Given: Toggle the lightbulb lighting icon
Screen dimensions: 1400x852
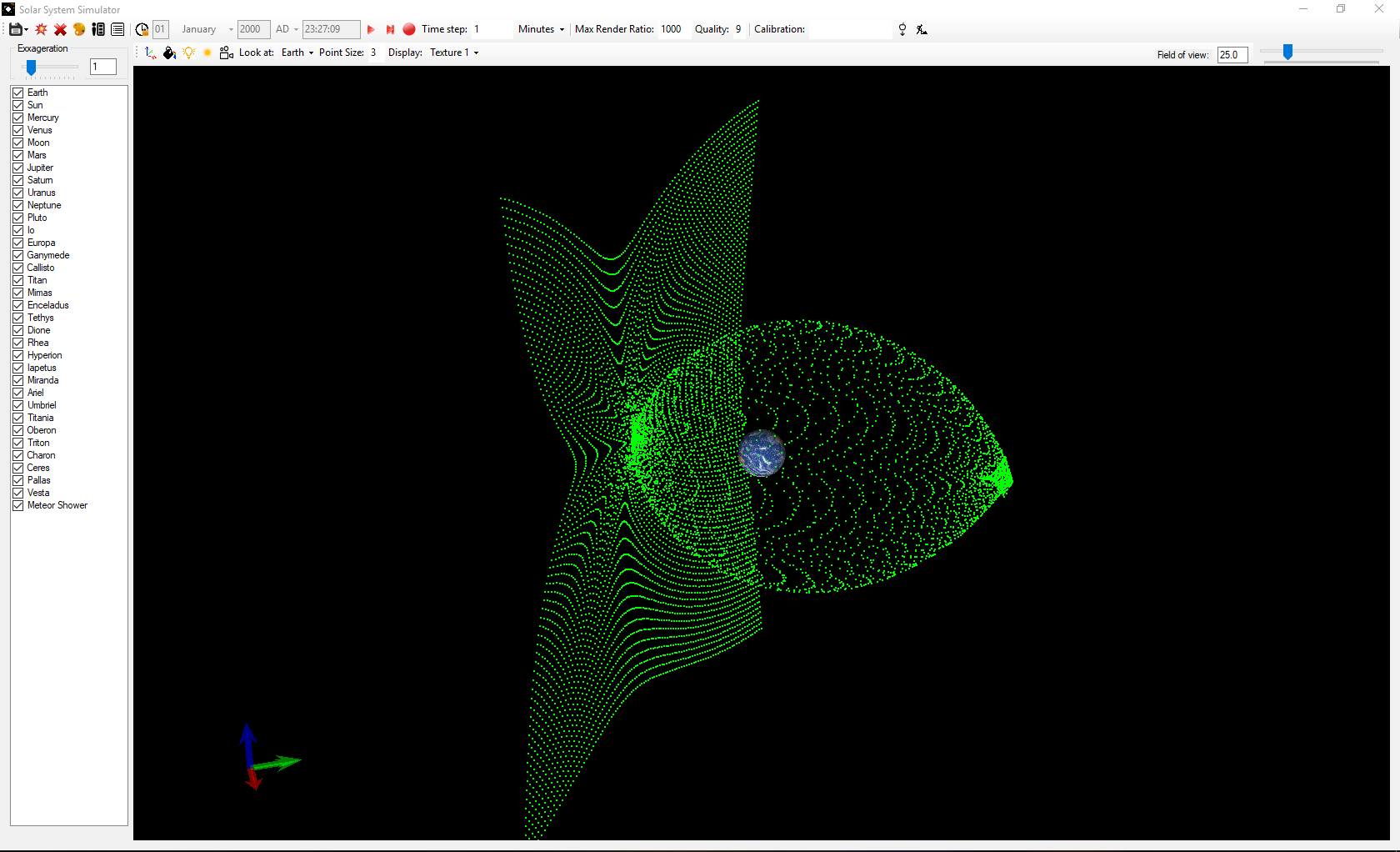Looking at the screenshot, I should [x=189, y=53].
